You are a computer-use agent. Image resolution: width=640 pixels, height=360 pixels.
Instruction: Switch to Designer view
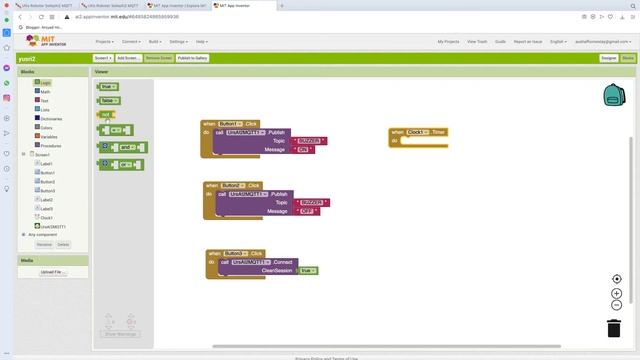(609, 58)
